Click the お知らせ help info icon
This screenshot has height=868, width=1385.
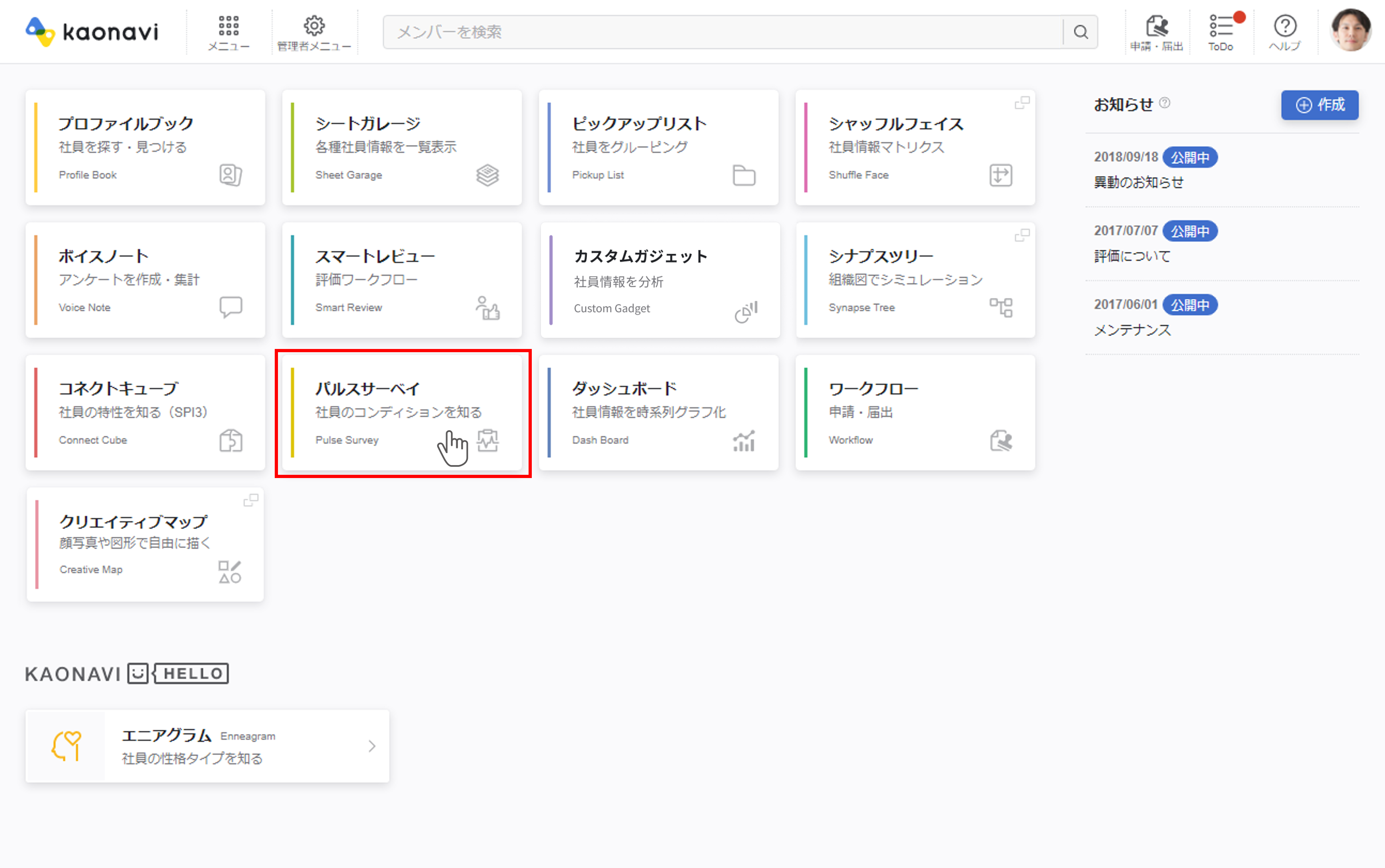pyautogui.click(x=1165, y=103)
